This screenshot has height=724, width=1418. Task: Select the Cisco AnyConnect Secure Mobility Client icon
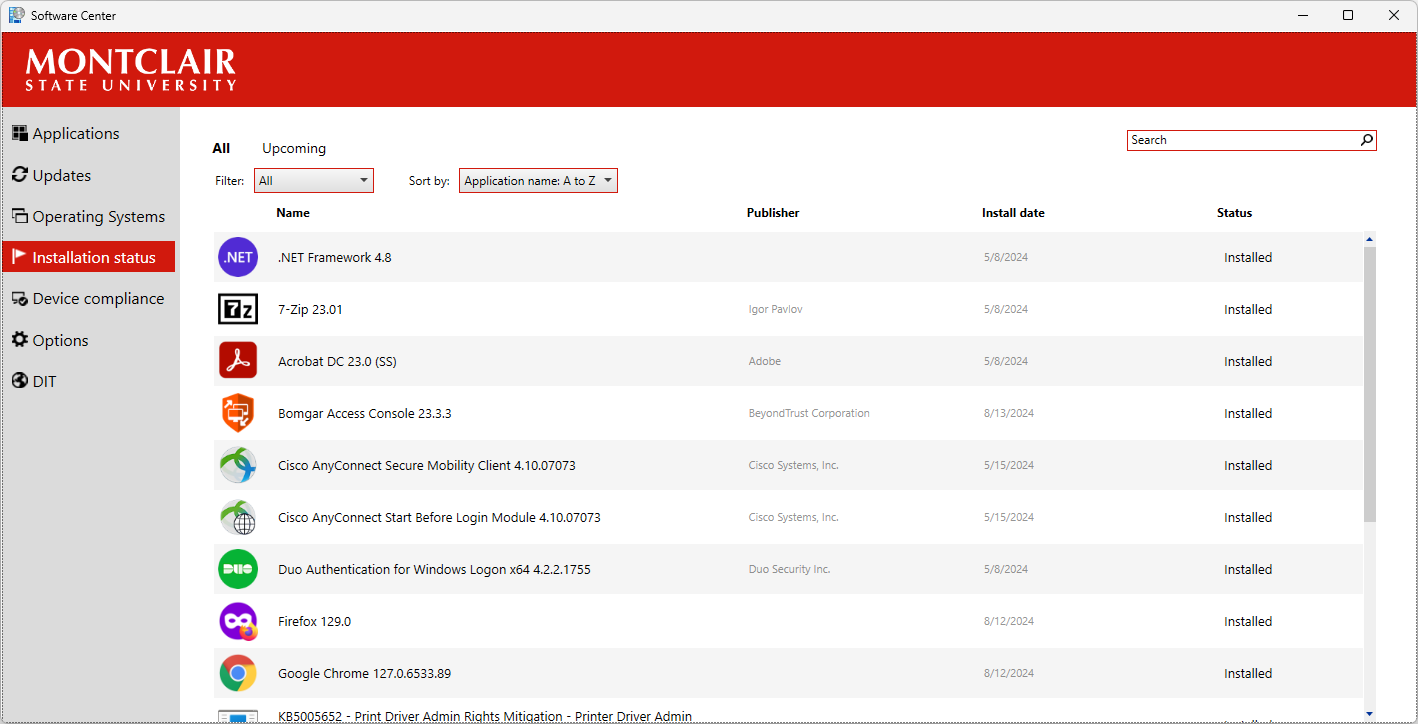coord(238,465)
